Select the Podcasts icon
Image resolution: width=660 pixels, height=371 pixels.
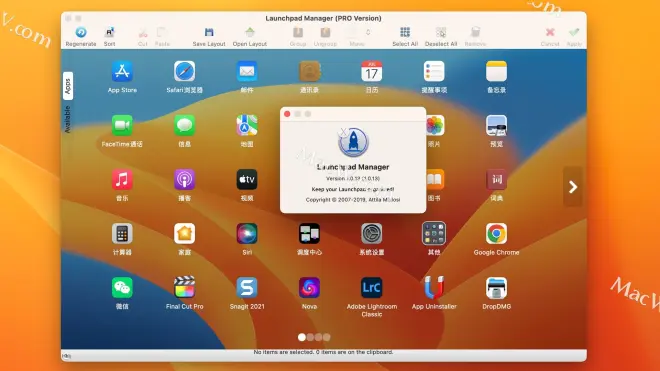184,179
